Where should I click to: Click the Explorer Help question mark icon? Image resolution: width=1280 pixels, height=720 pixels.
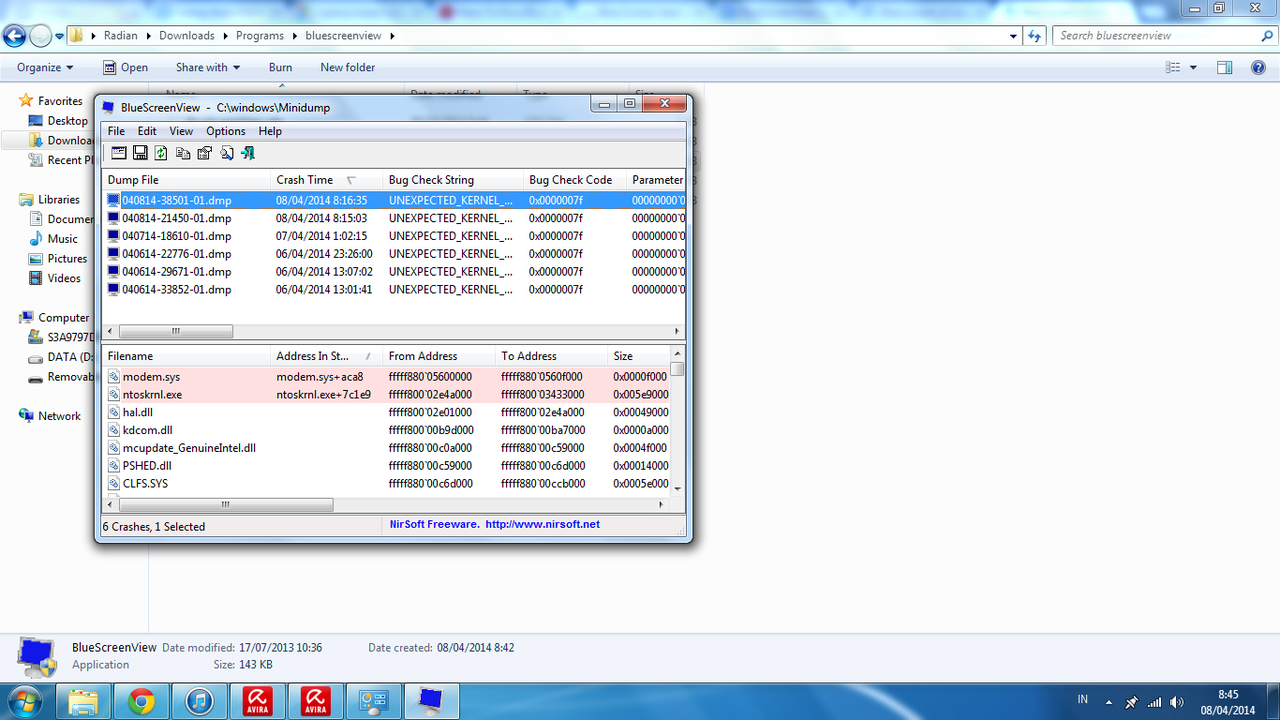1258,68
